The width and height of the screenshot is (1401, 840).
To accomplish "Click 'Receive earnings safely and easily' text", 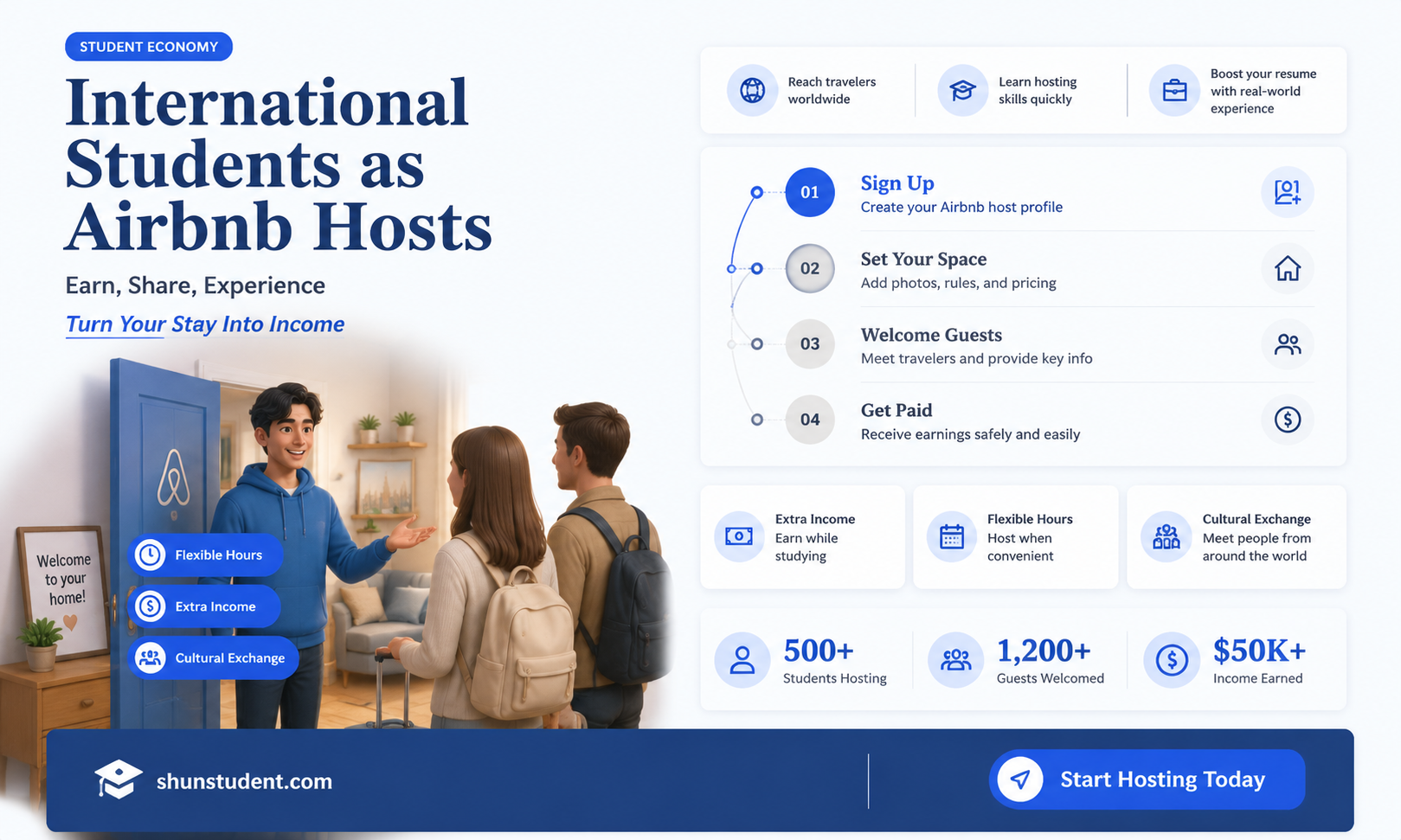I will (970, 434).
